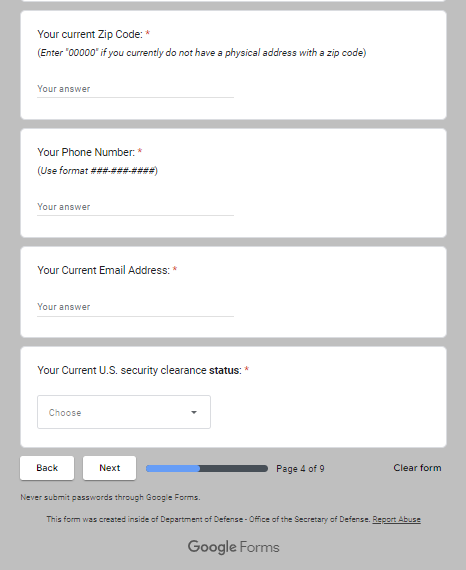Click the 'Never submit passwords' notice
This screenshot has width=466, height=570.
110,497
